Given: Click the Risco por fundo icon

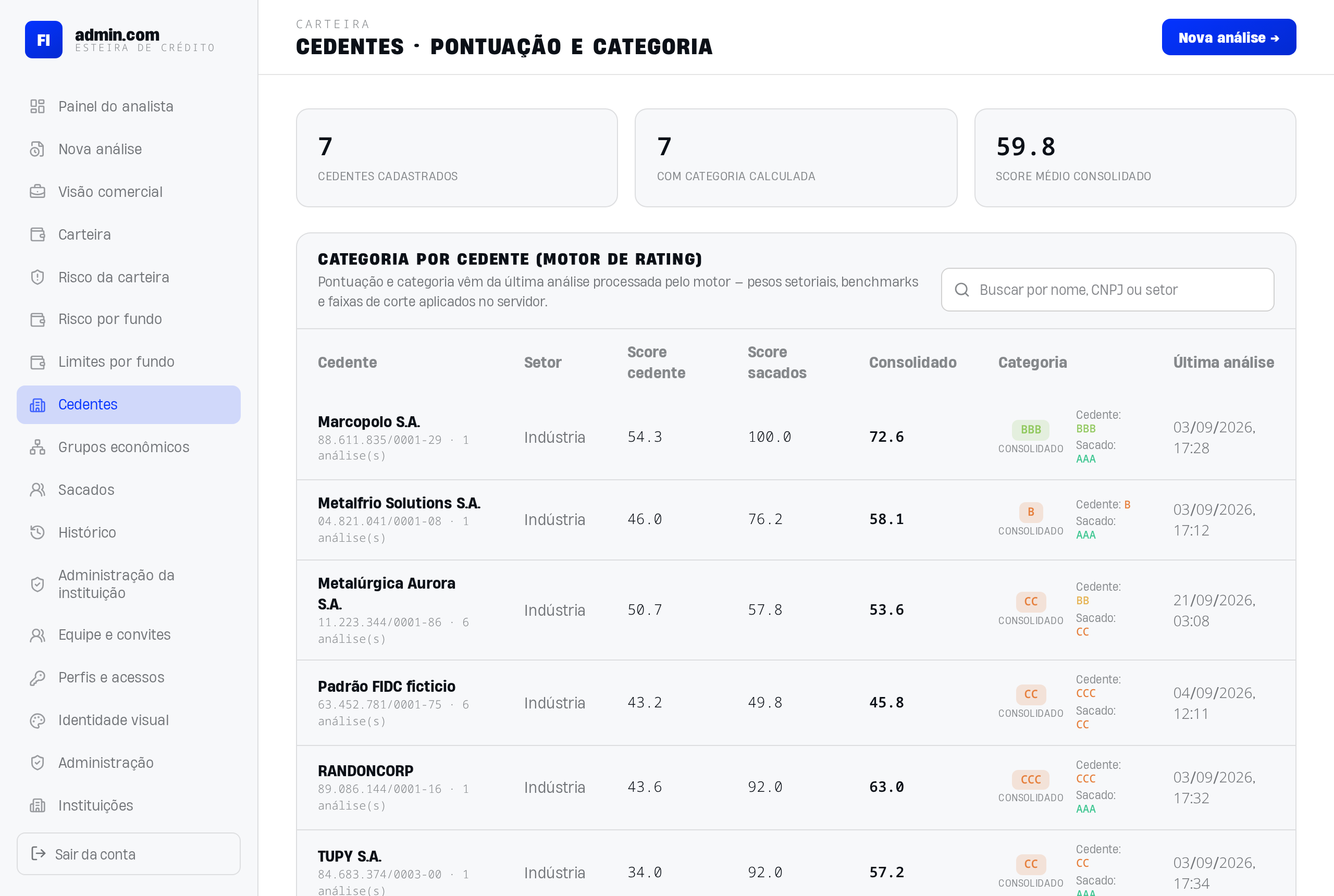Looking at the screenshot, I should [x=37, y=319].
